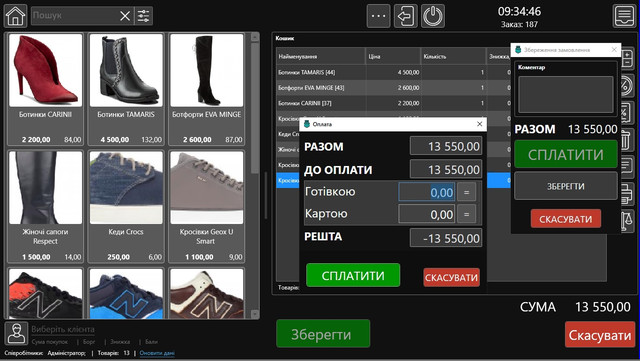Click the product list scrollbar thumb
Viewport: 640px width, 361px height.
coord(255,108)
